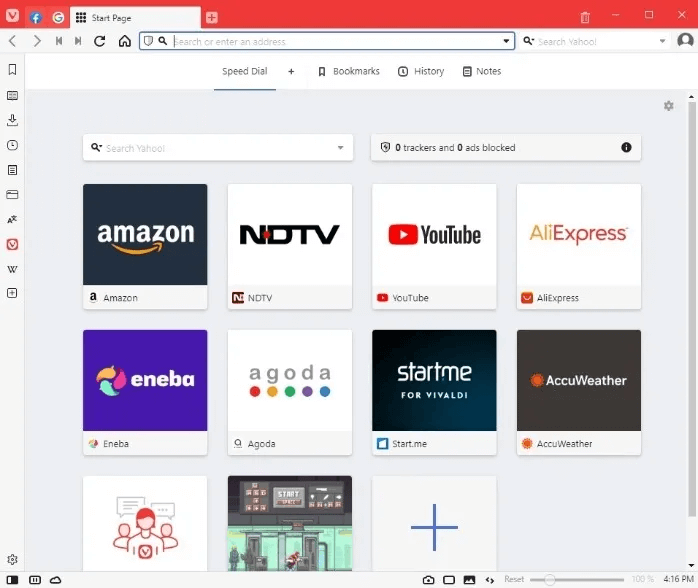Open a new tab with plus button
The height and width of the screenshot is (588, 698).
[212, 18]
